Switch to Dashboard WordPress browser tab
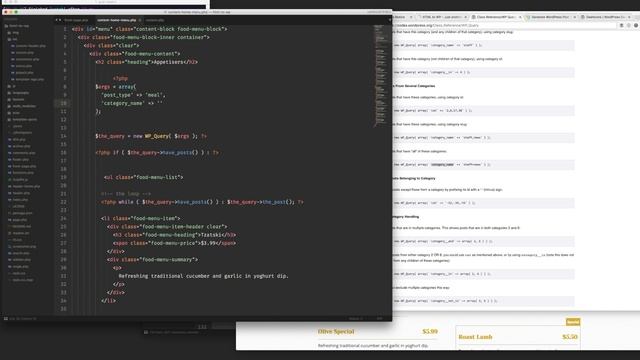The width and height of the screenshot is (640, 360). pyautogui.click(x=605, y=17)
